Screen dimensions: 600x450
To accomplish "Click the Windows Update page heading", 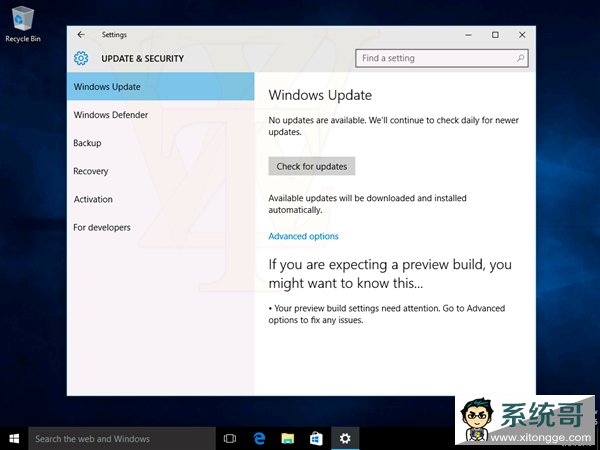I will point(320,95).
